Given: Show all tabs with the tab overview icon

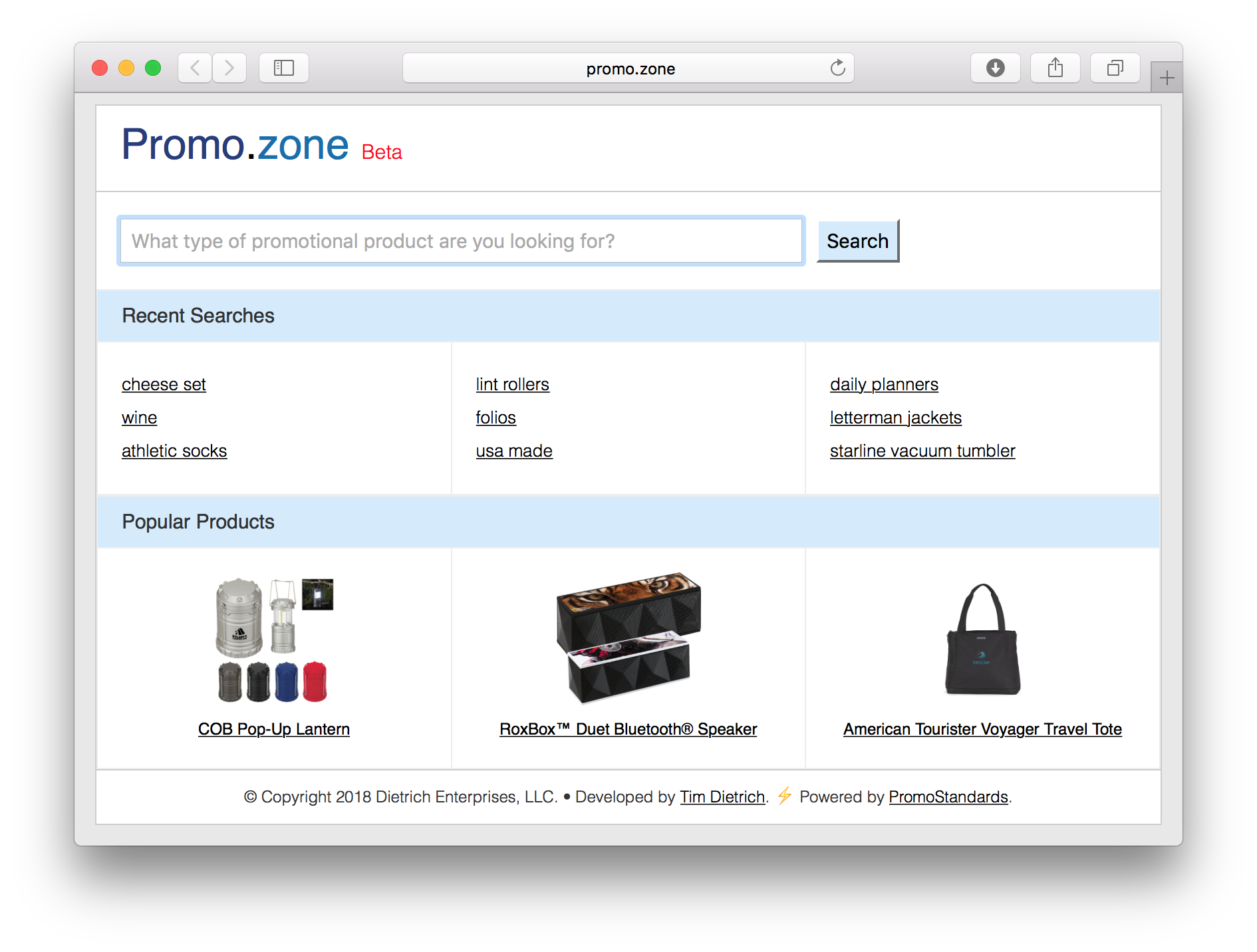Looking at the screenshot, I should 1115,68.
